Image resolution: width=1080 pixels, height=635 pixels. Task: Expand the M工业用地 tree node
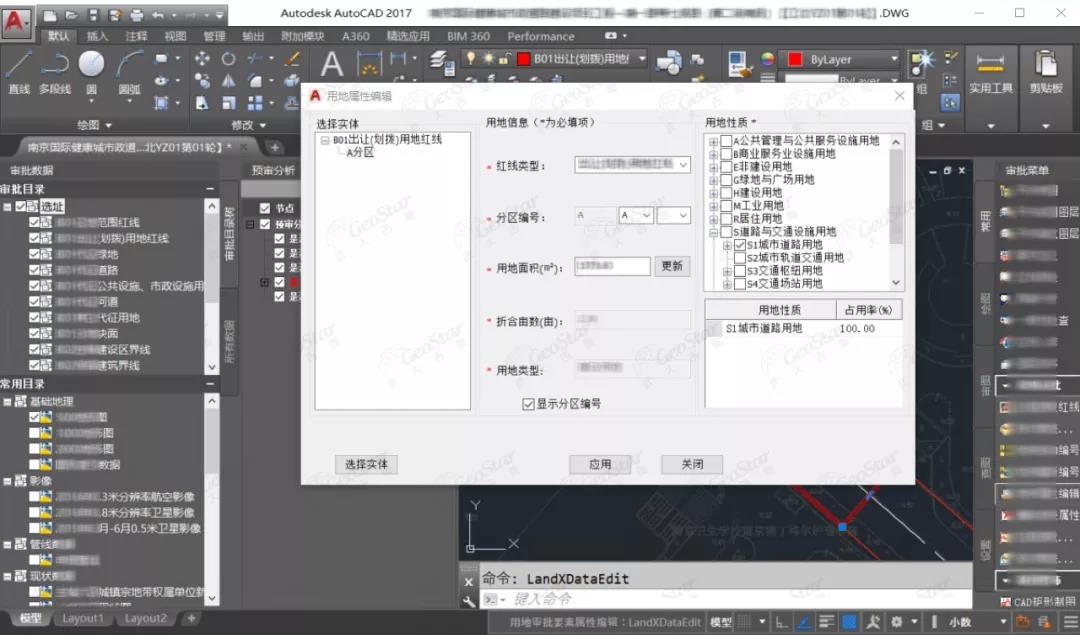point(713,206)
